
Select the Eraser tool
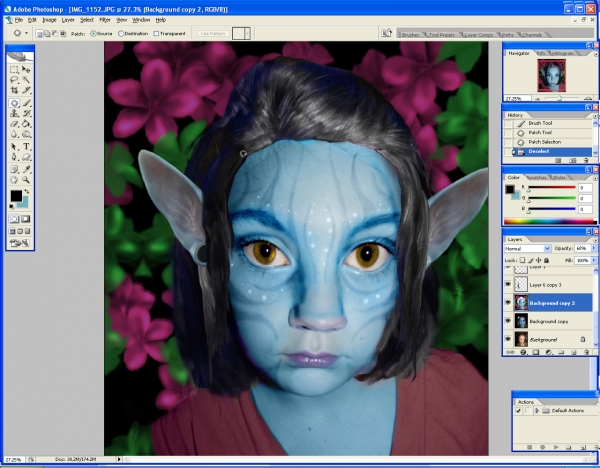click(14, 124)
